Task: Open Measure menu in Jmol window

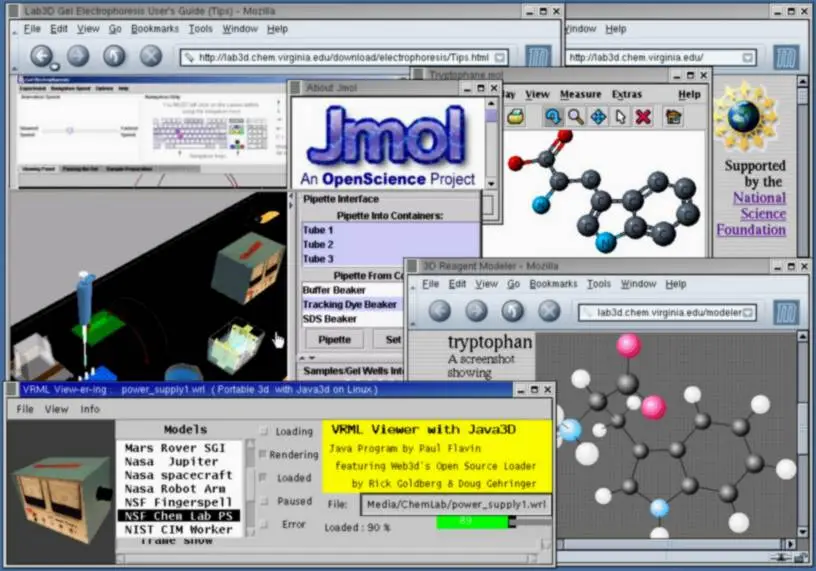Action: point(580,94)
